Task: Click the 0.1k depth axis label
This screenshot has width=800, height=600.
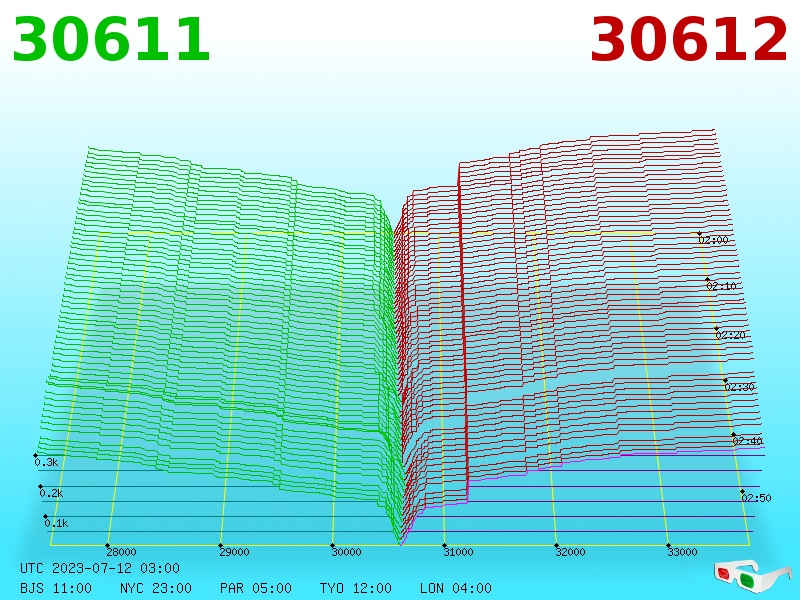Action: click(x=56, y=523)
